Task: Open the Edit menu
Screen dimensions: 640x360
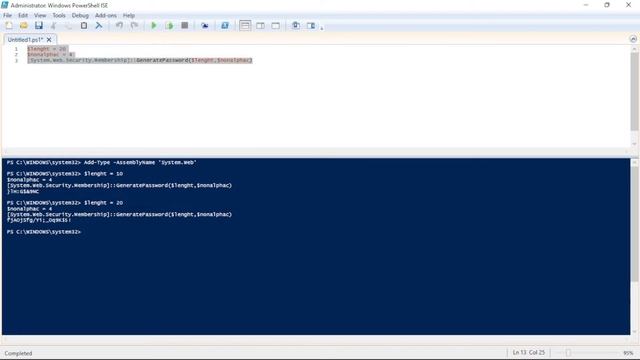Action: pos(23,16)
